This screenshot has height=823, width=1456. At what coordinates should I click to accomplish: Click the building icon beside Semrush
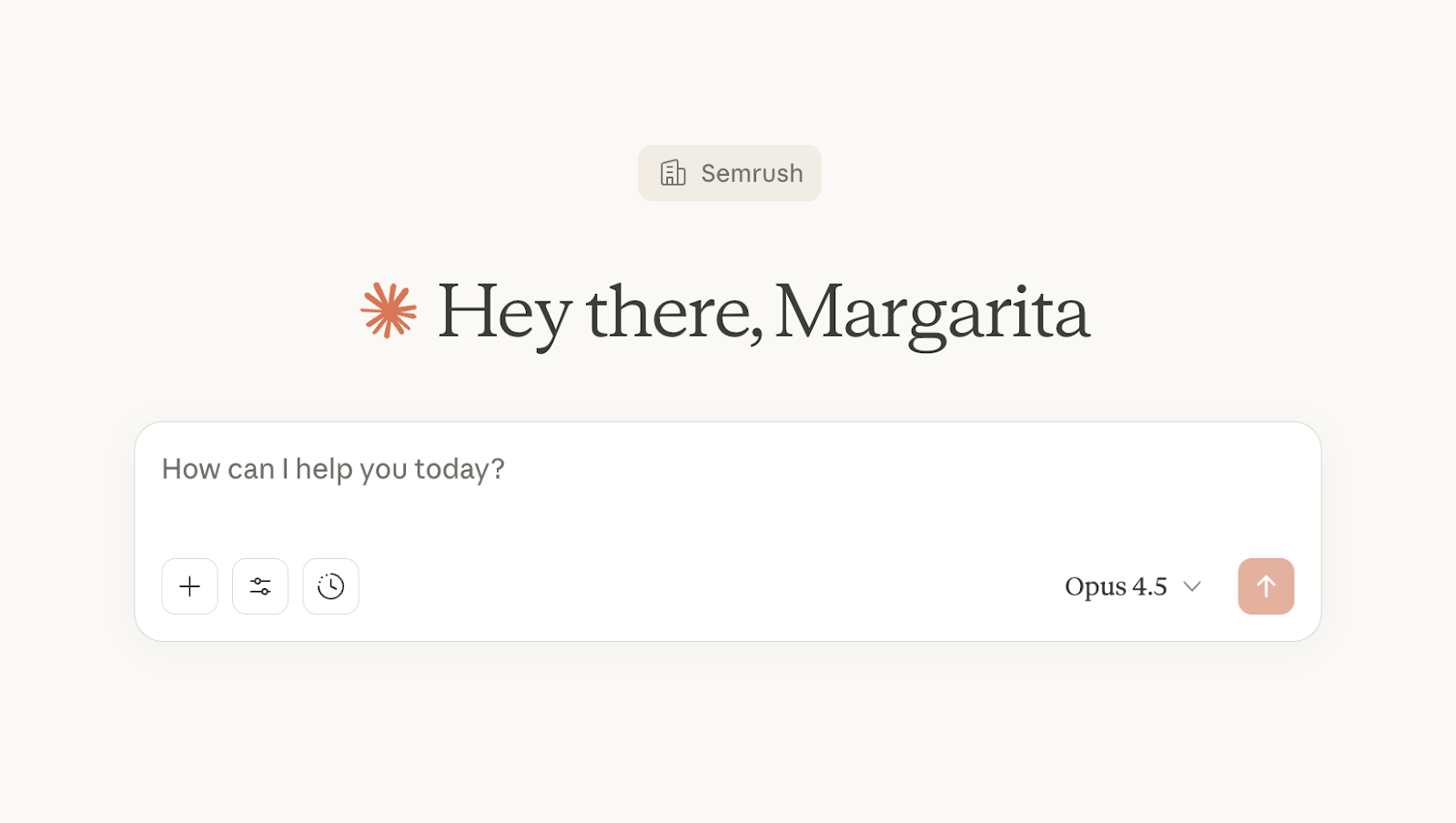tap(673, 173)
